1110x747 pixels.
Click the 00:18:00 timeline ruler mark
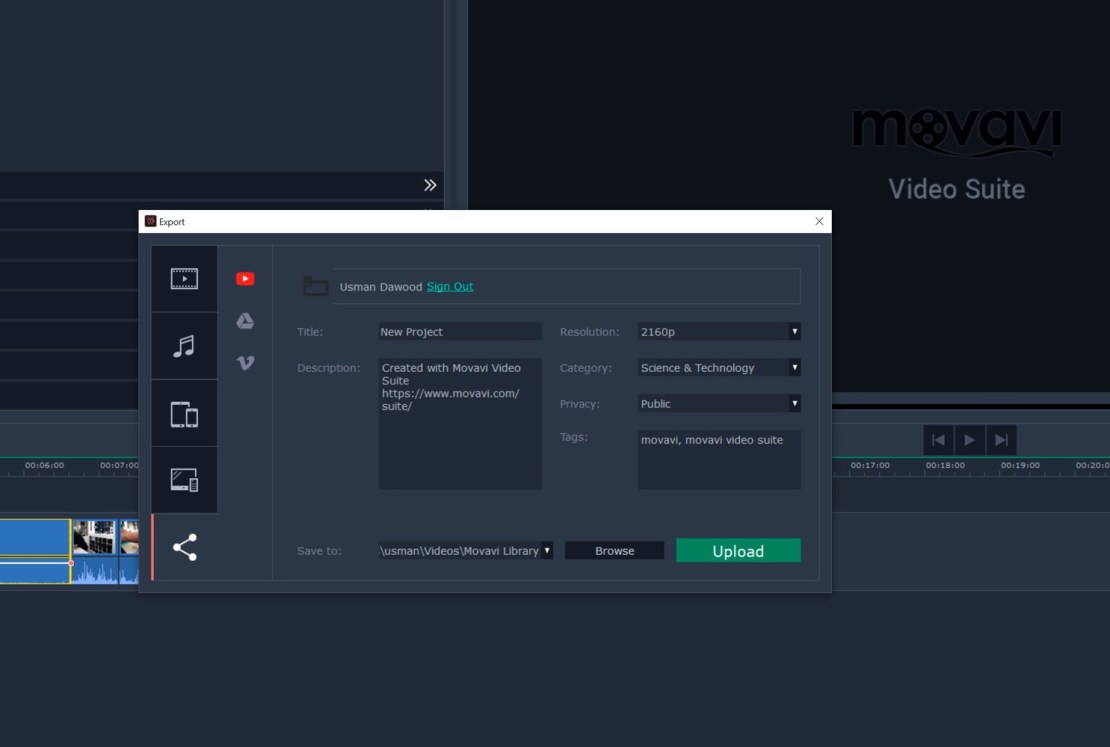[x=945, y=465]
